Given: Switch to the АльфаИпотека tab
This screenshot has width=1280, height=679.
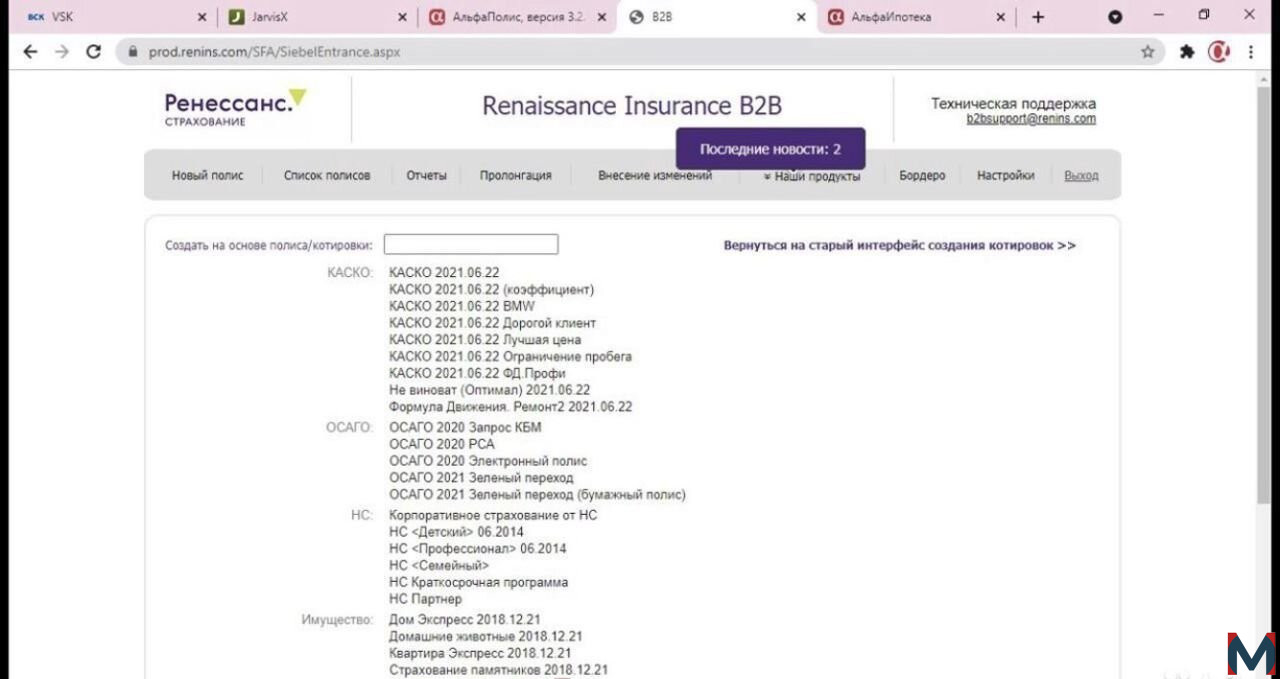Looking at the screenshot, I should [917, 17].
